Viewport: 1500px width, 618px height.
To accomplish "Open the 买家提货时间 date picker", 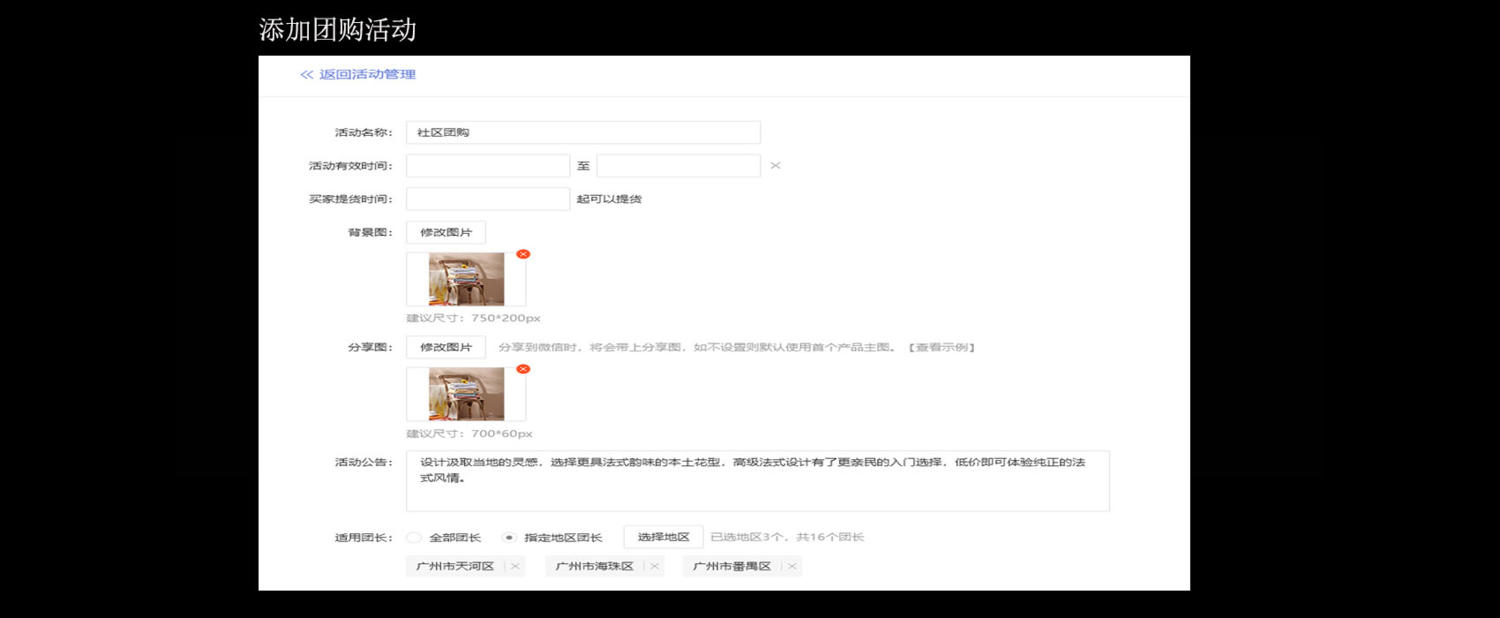I will point(488,199).
